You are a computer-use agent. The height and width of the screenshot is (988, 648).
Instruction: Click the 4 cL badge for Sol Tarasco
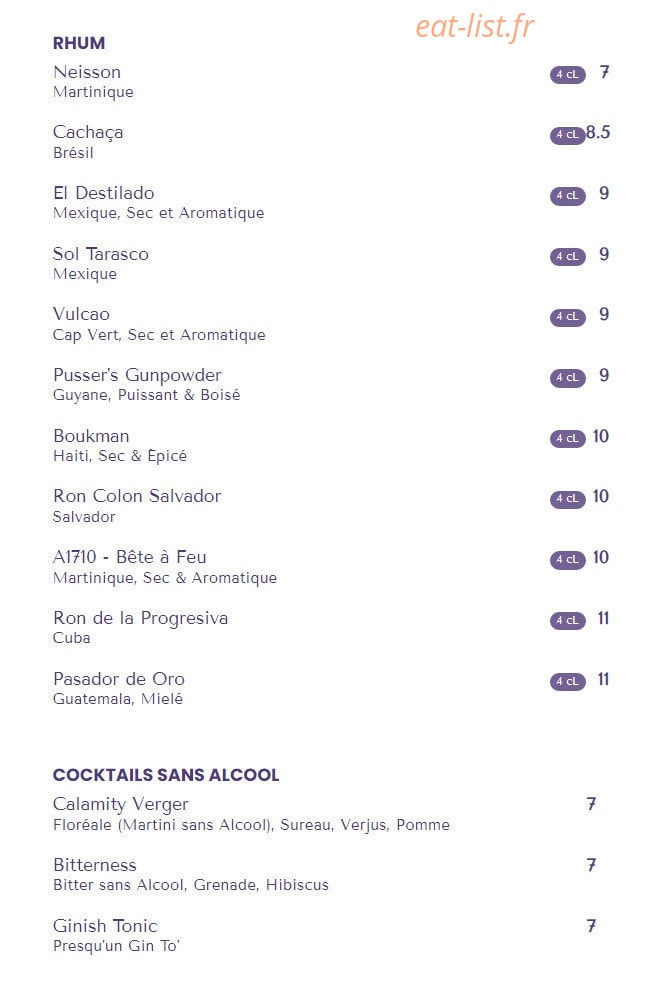567,256
